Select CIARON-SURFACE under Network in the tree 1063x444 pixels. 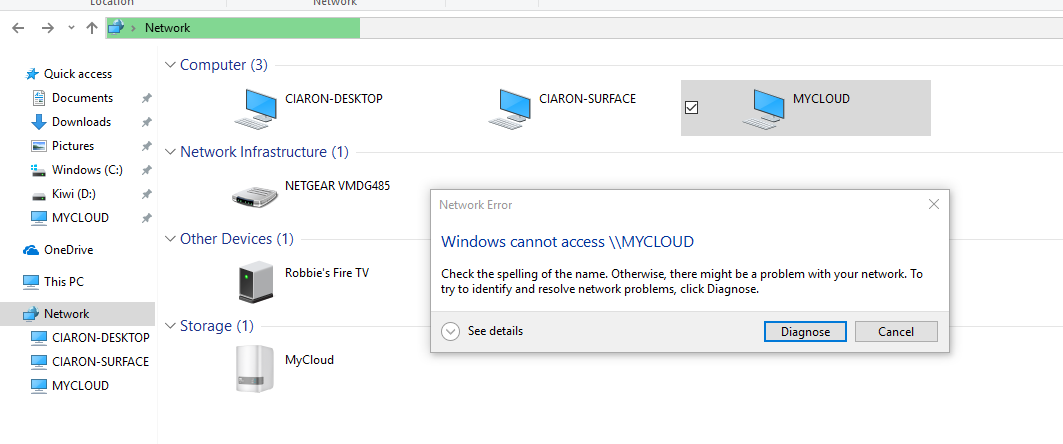point(100,362)
